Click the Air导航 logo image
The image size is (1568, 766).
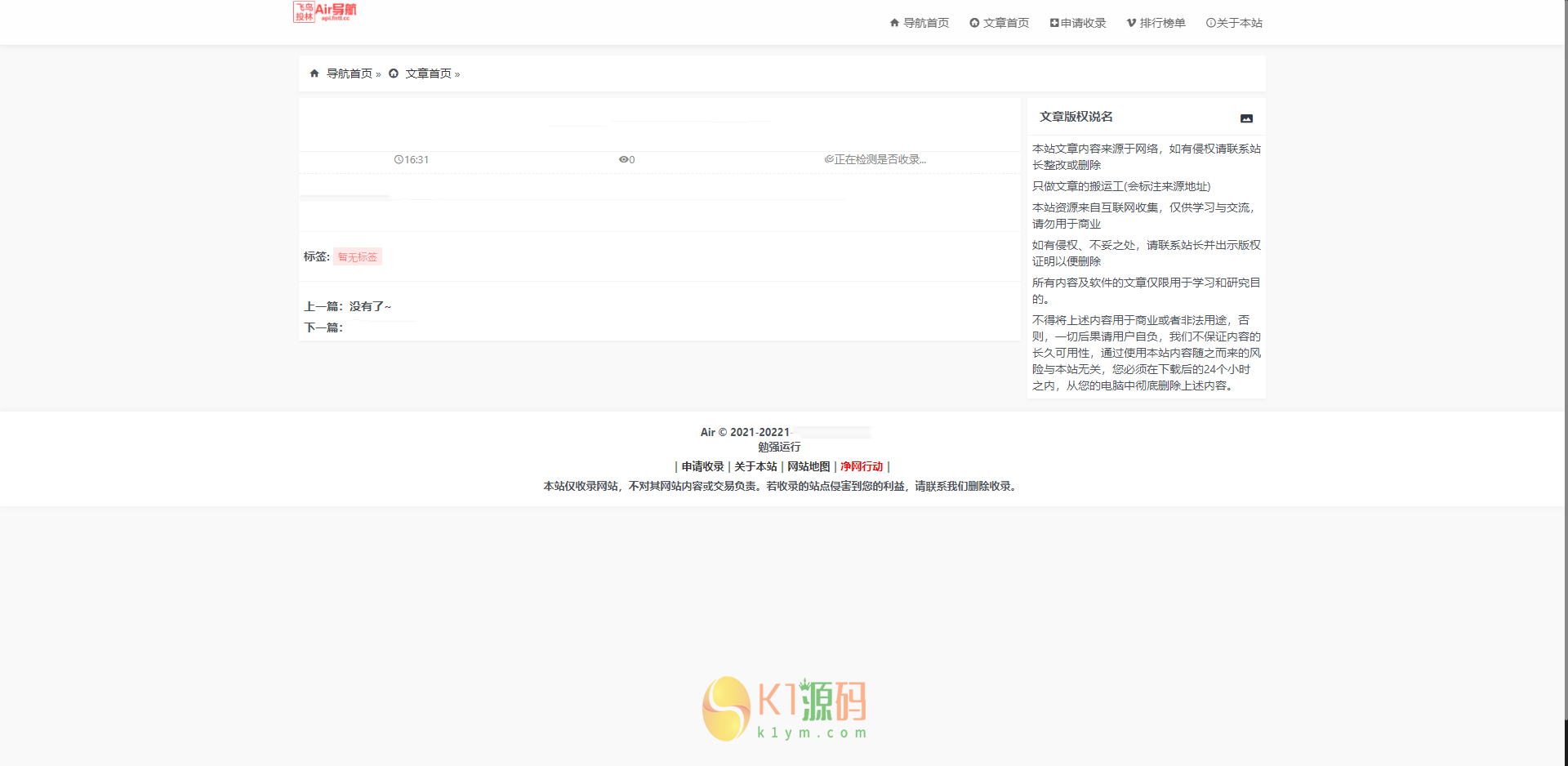[x=326, y=12]
